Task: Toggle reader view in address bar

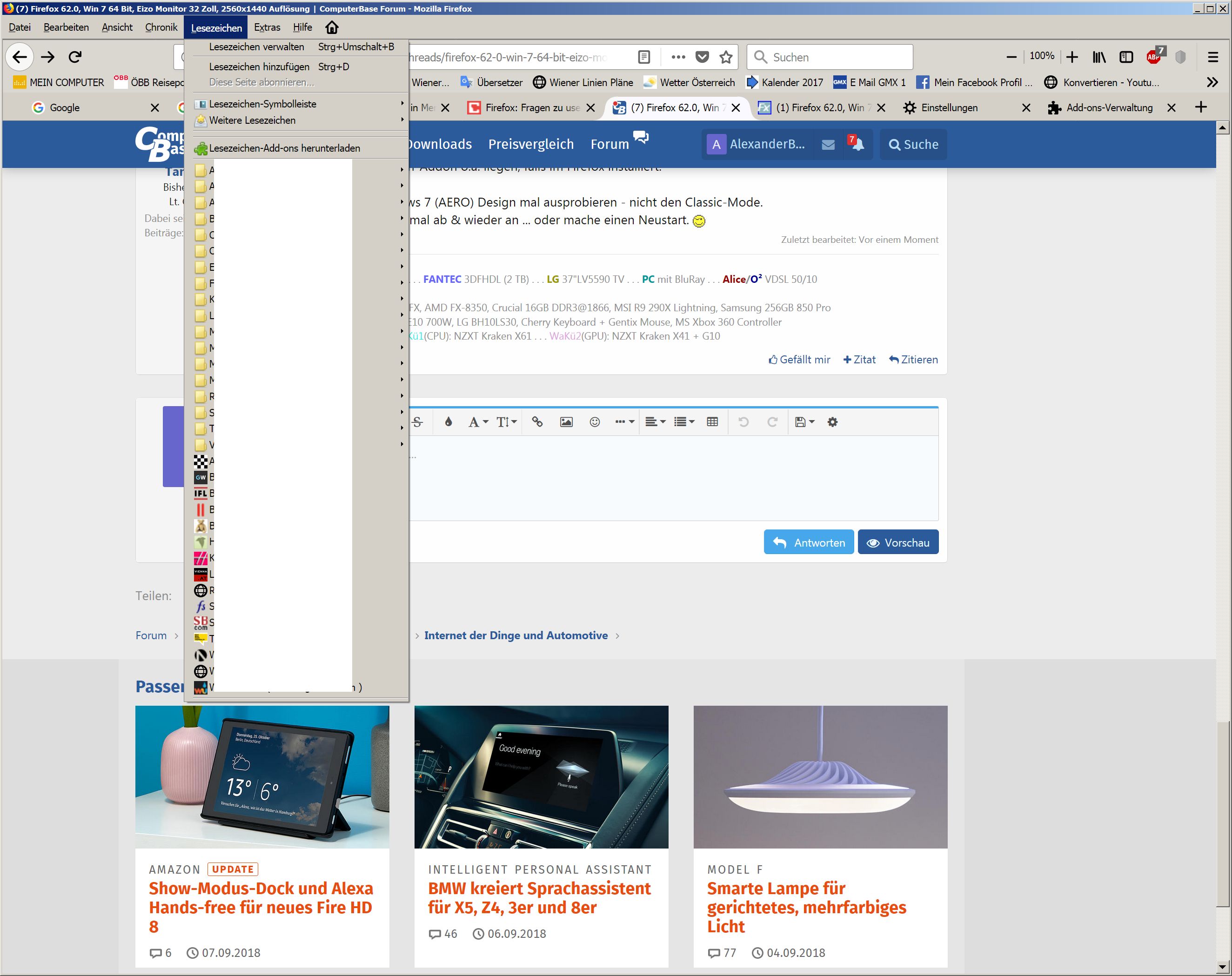Action: click(643, 57)
